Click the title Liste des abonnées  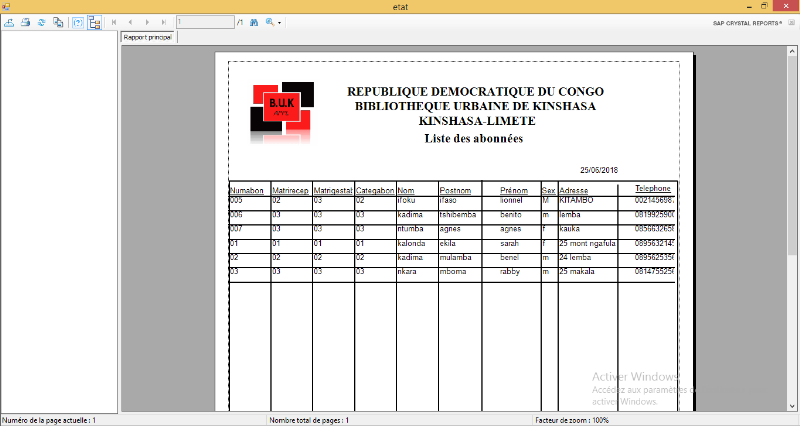coord(473,139)
